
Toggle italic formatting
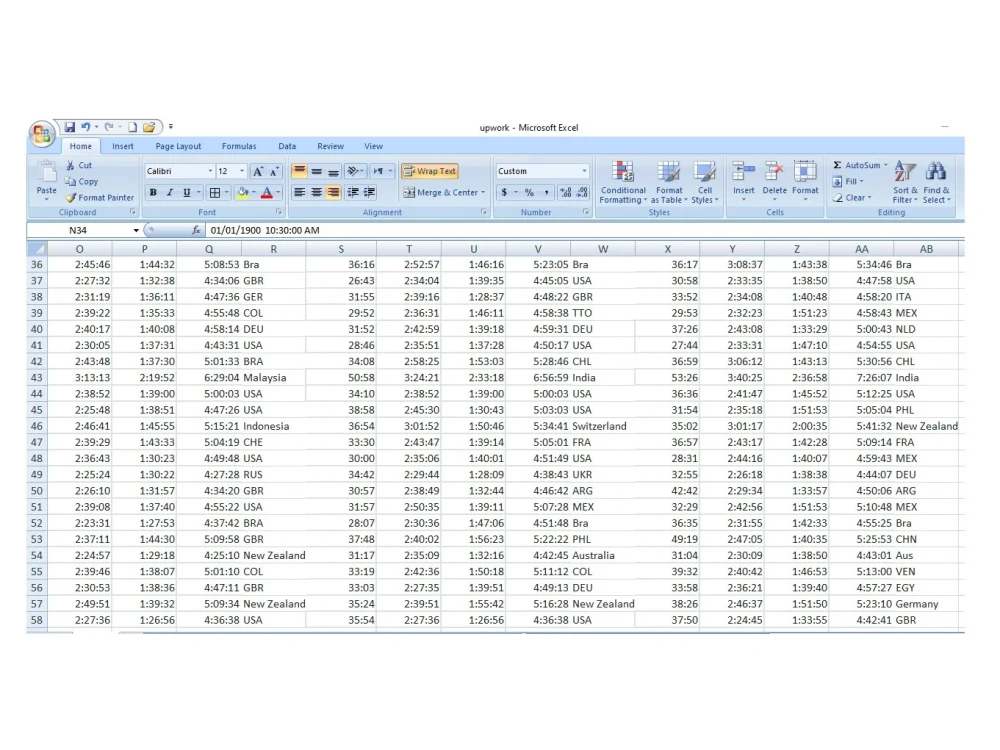[170, 193]
